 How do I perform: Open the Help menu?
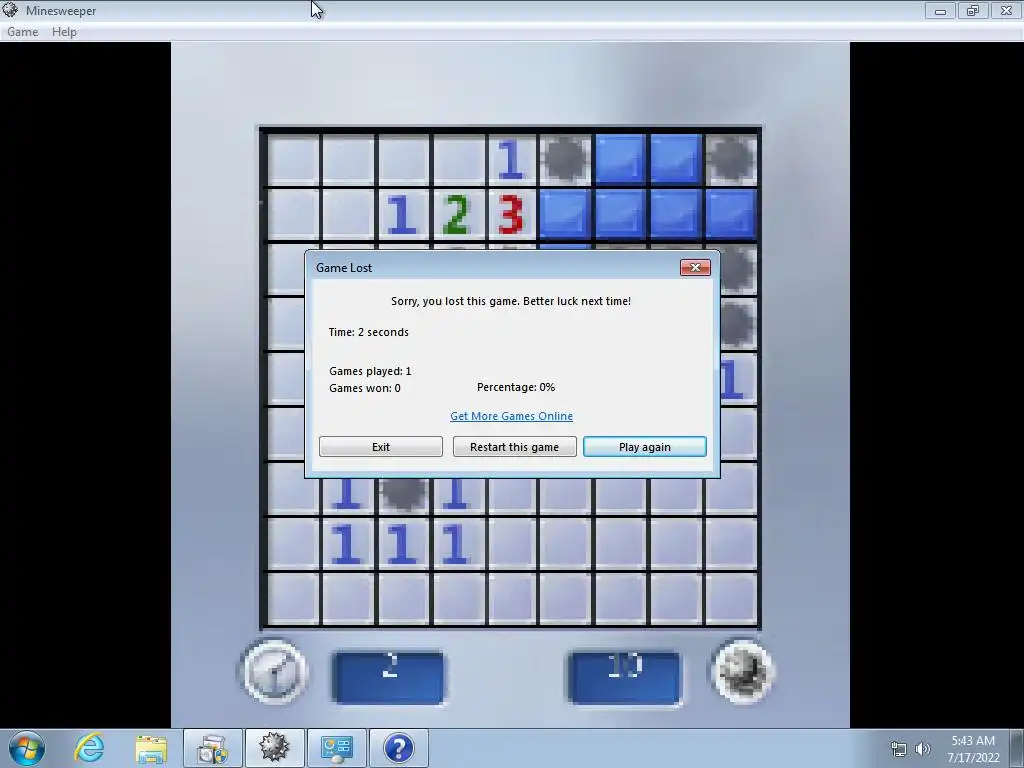[x=64, y=31]
